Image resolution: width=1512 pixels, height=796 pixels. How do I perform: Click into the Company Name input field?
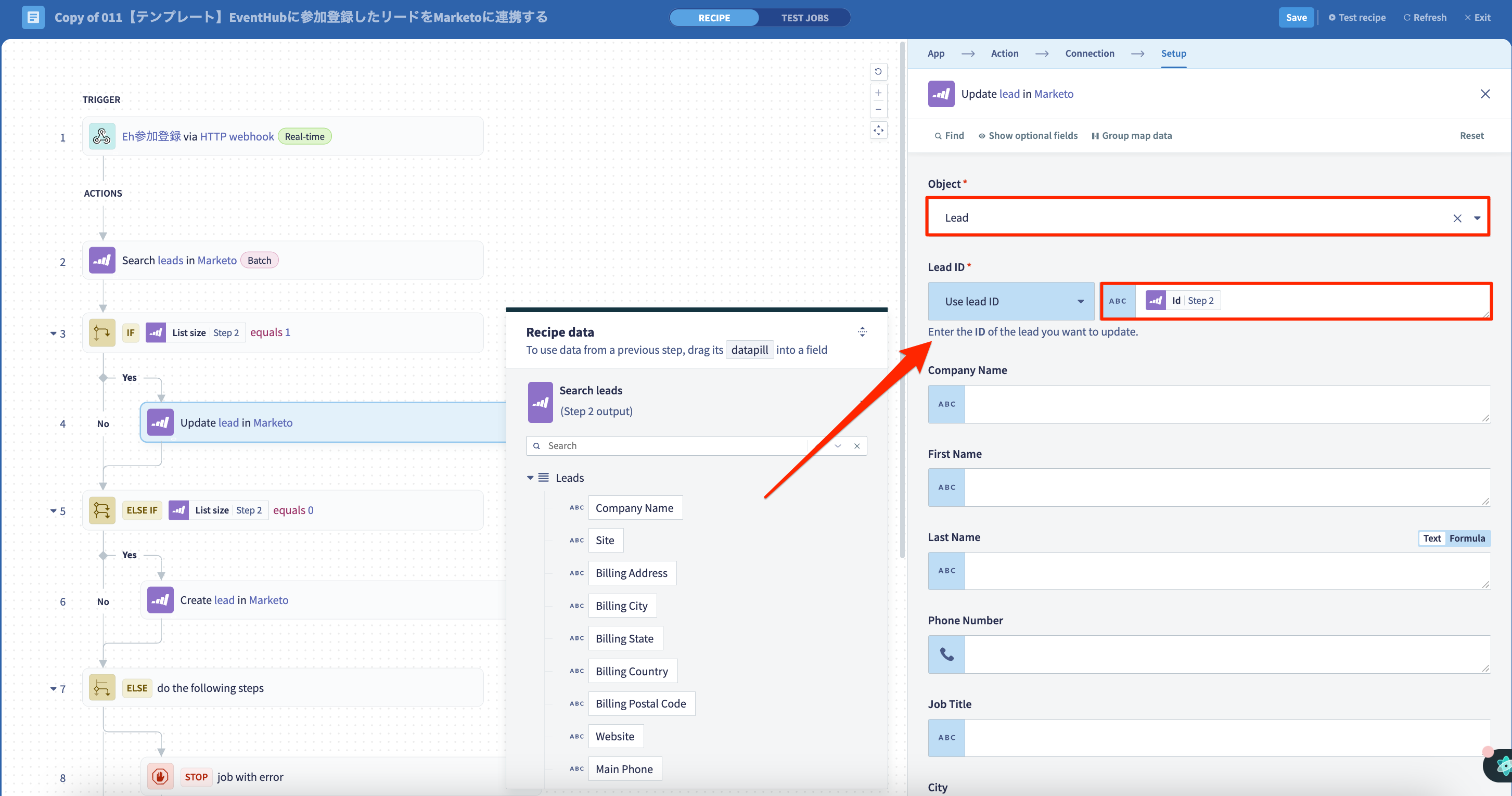(x=1227, y=404)
